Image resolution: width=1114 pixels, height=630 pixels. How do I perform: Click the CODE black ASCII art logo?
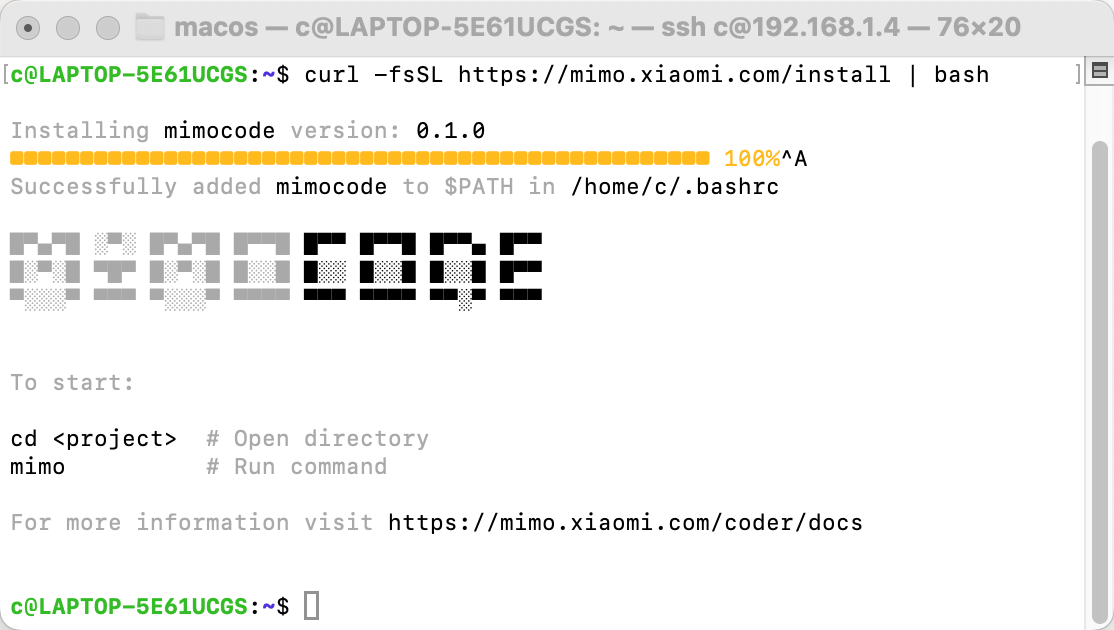coord(423,271)
